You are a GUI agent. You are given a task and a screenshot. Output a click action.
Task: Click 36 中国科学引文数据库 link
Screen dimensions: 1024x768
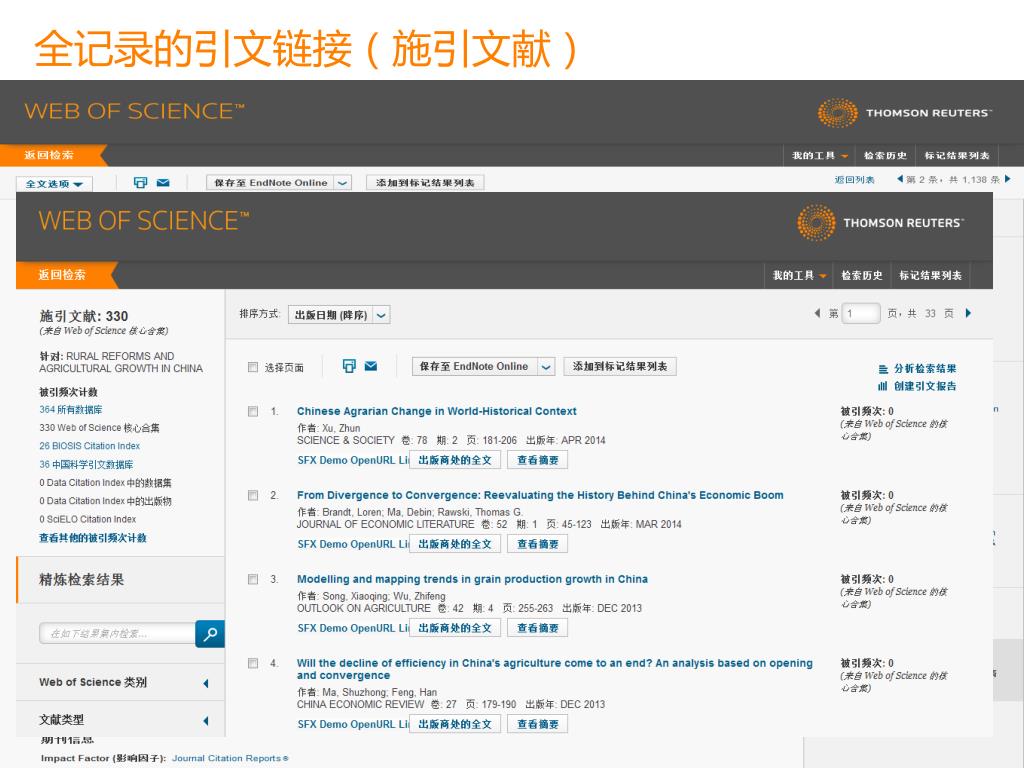tap(86, 465)
